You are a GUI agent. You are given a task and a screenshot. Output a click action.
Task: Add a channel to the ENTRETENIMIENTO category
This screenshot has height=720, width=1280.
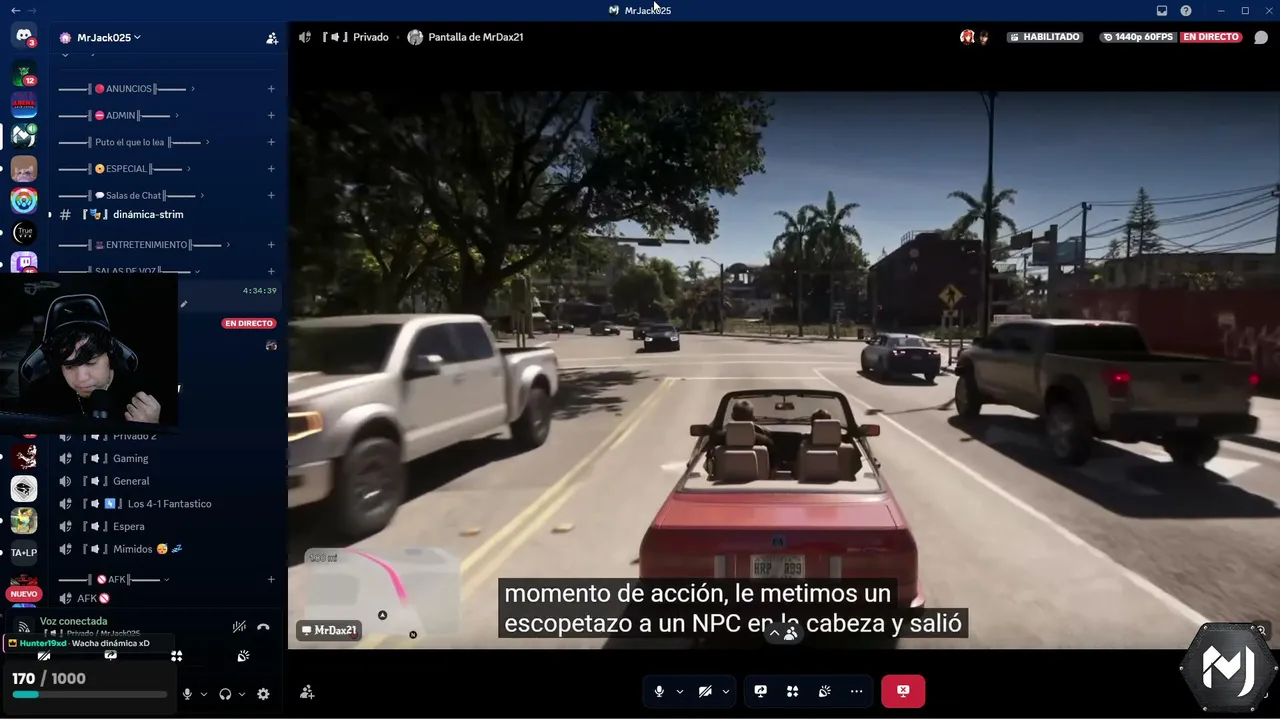click(x=271, y=245)
